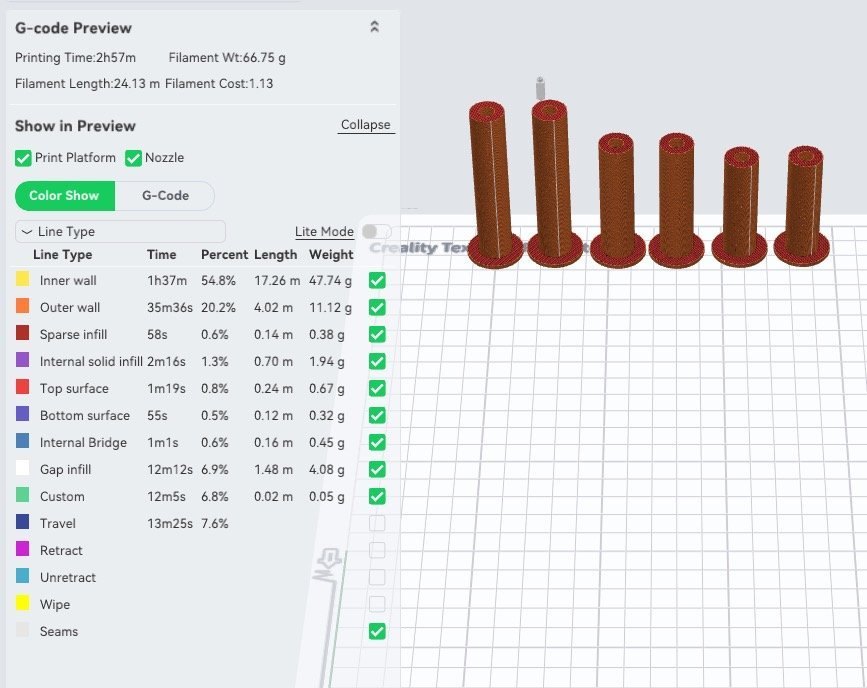Click the Inner wall yellow color swatch
The image size is (867, 688).
click(x=23, y=280)
